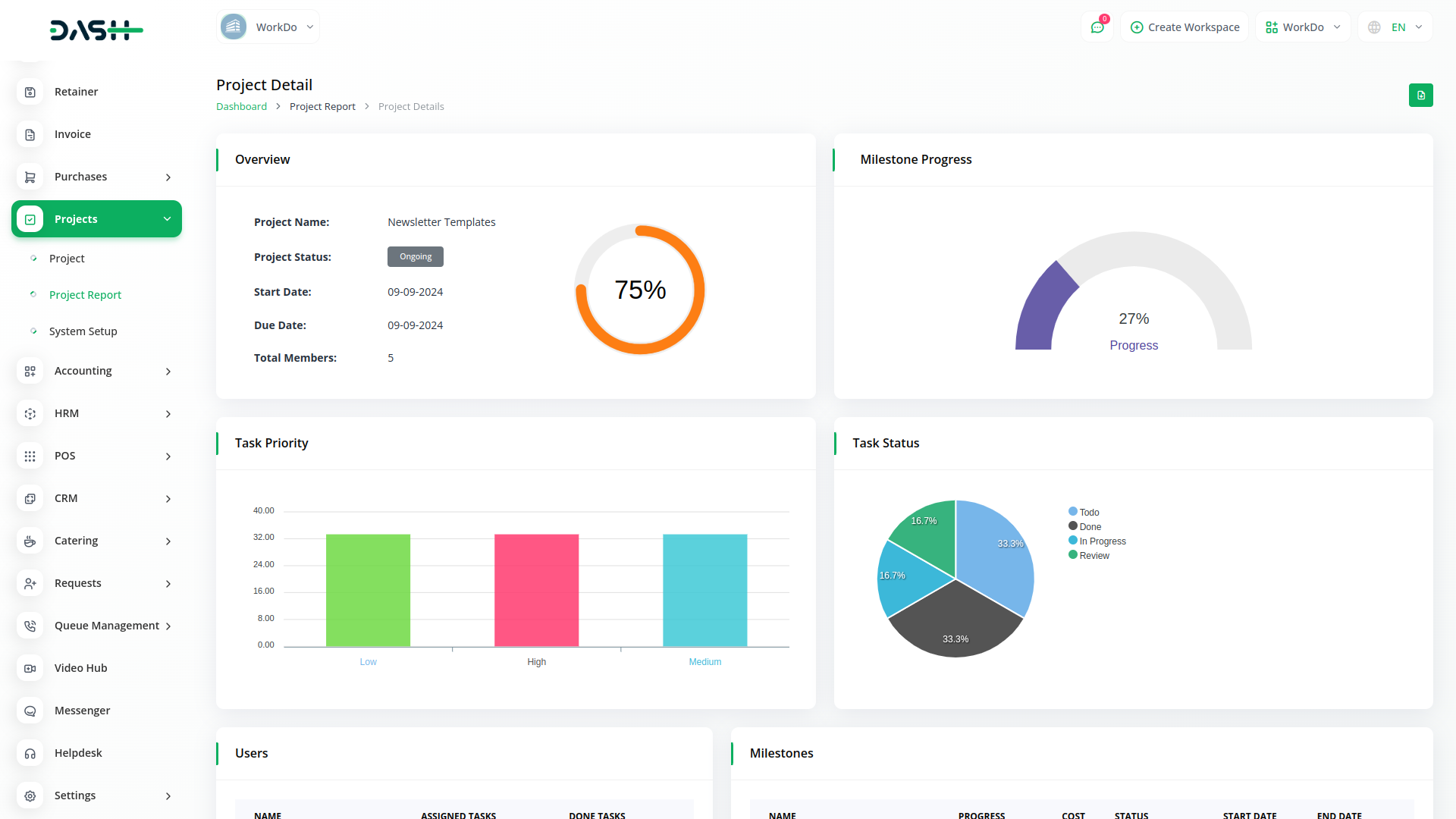
Task: Click the Ongoing project status badge
Action: (415, 256)
